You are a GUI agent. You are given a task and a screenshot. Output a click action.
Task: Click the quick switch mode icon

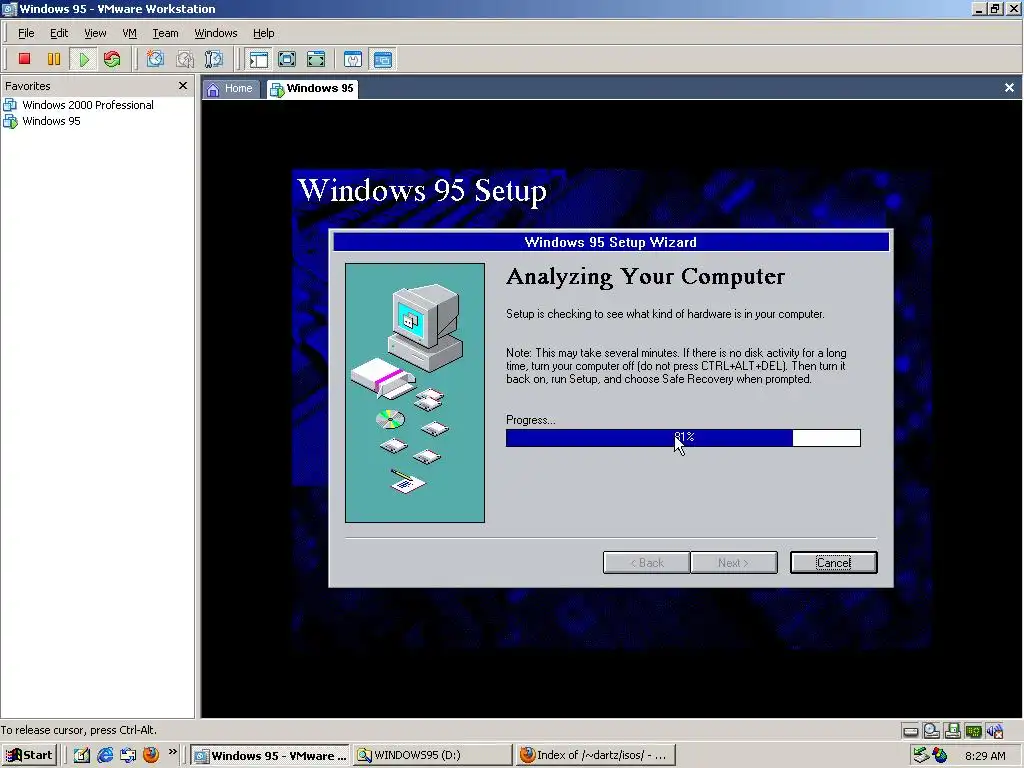click(x=315, y=59)
